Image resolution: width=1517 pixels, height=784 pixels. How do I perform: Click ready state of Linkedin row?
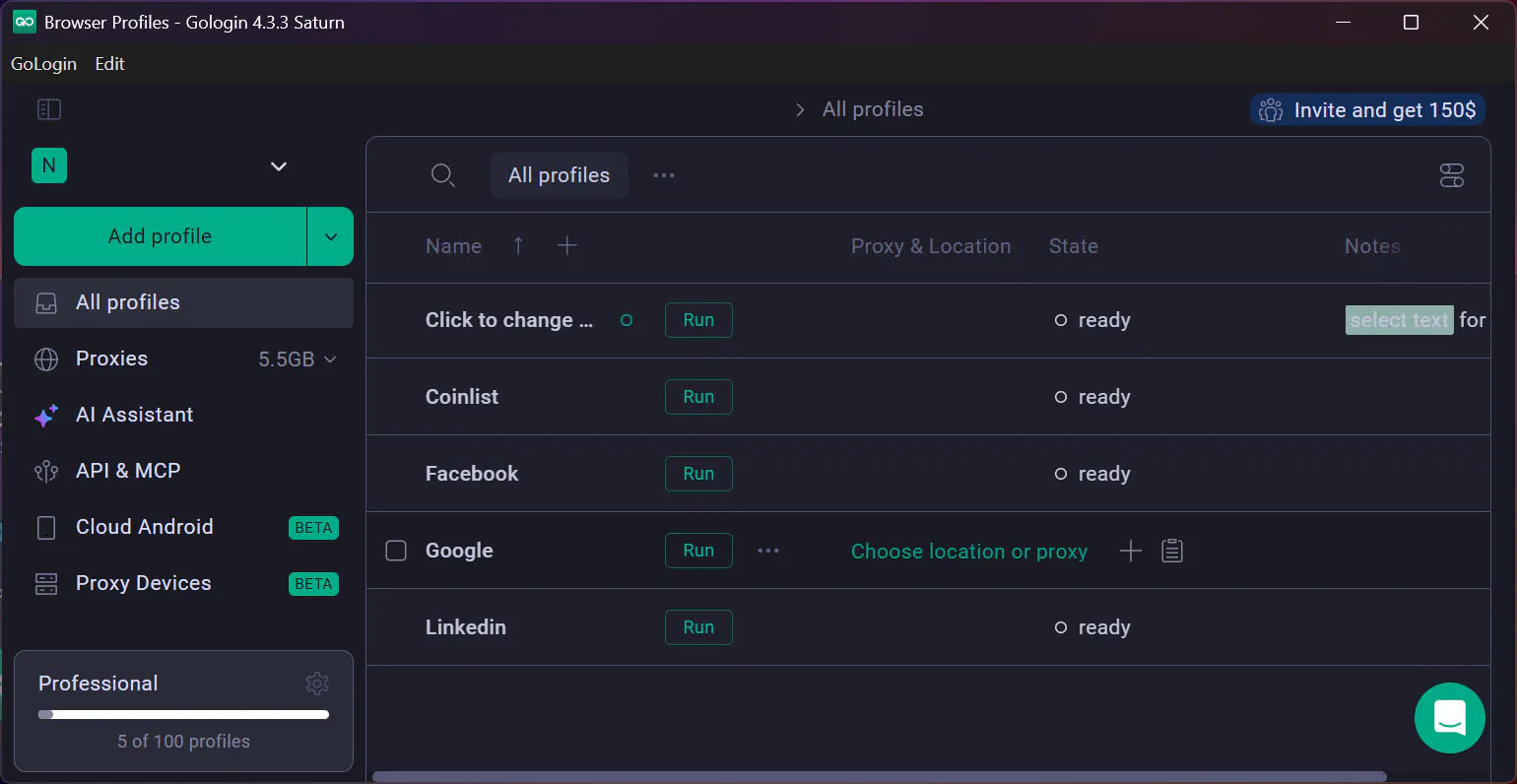coord(1092,627)
